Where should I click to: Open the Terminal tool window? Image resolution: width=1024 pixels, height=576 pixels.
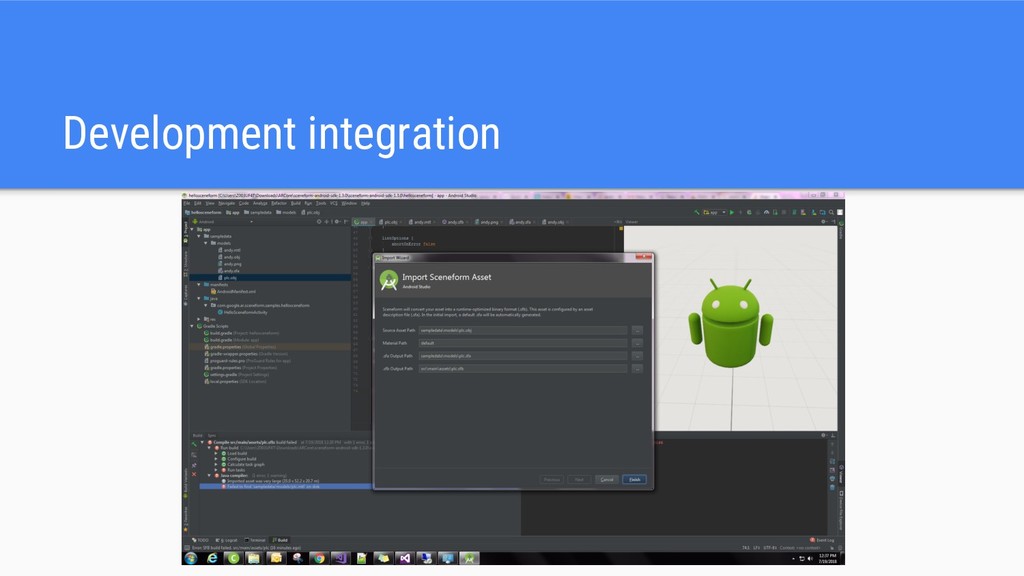[x=255, y=540]
